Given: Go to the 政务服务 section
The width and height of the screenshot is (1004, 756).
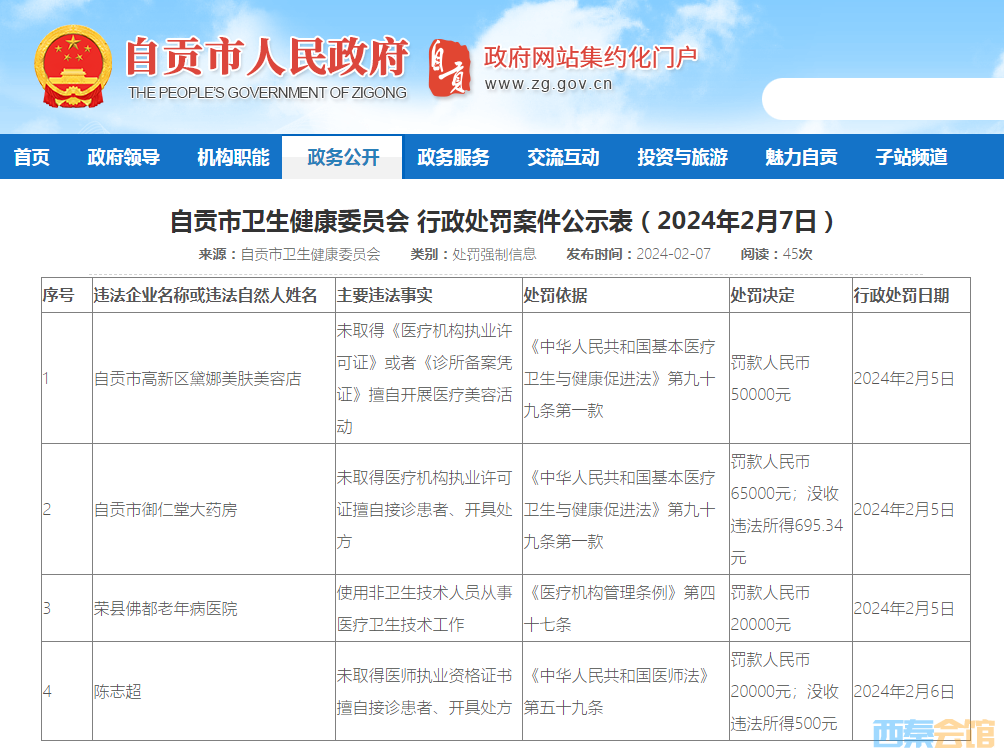Looking at the screenshot, I should click(x=453, y=157).
